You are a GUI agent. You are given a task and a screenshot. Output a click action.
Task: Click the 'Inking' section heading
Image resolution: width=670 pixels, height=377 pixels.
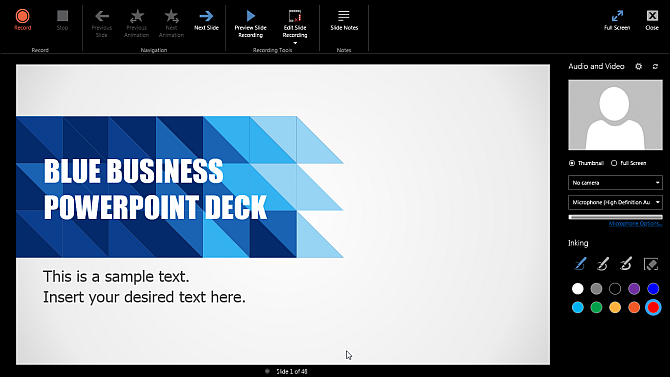tap(578, 243)
